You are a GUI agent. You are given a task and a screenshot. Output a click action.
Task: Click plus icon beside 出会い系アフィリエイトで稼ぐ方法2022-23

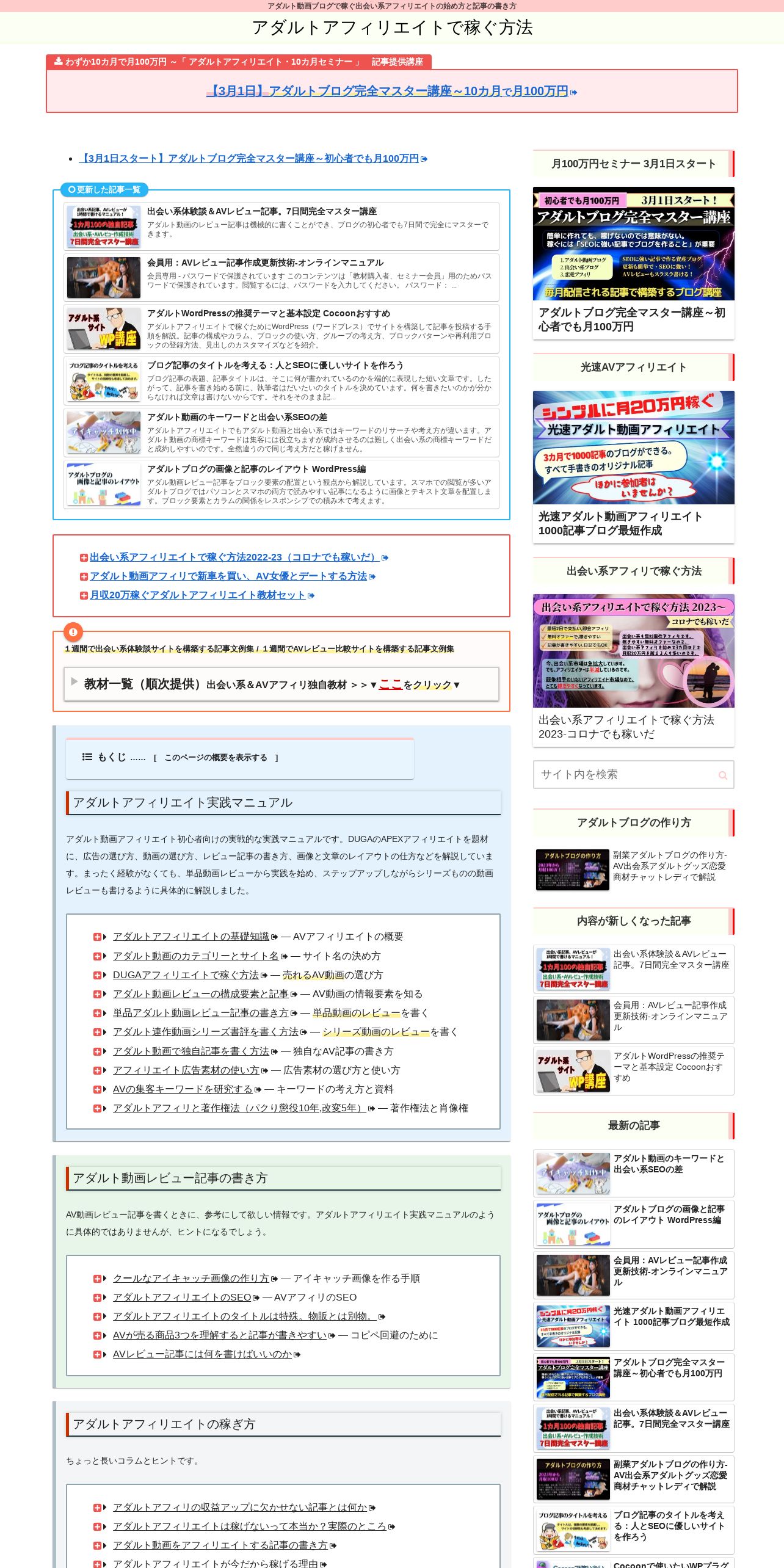(84, 557)
